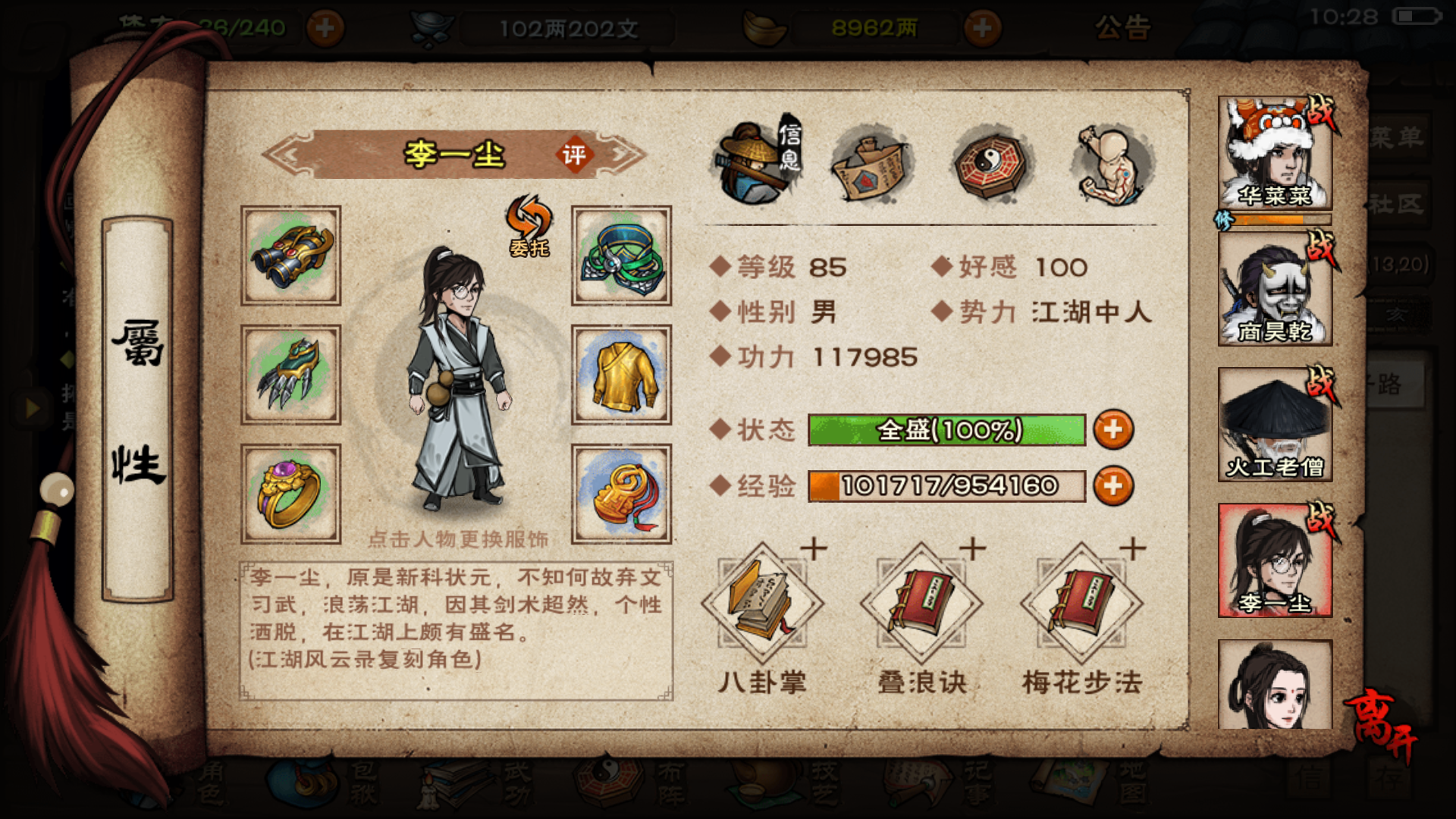
Task: Click the 离开 leave button
Action: [x=1382, y=723]
